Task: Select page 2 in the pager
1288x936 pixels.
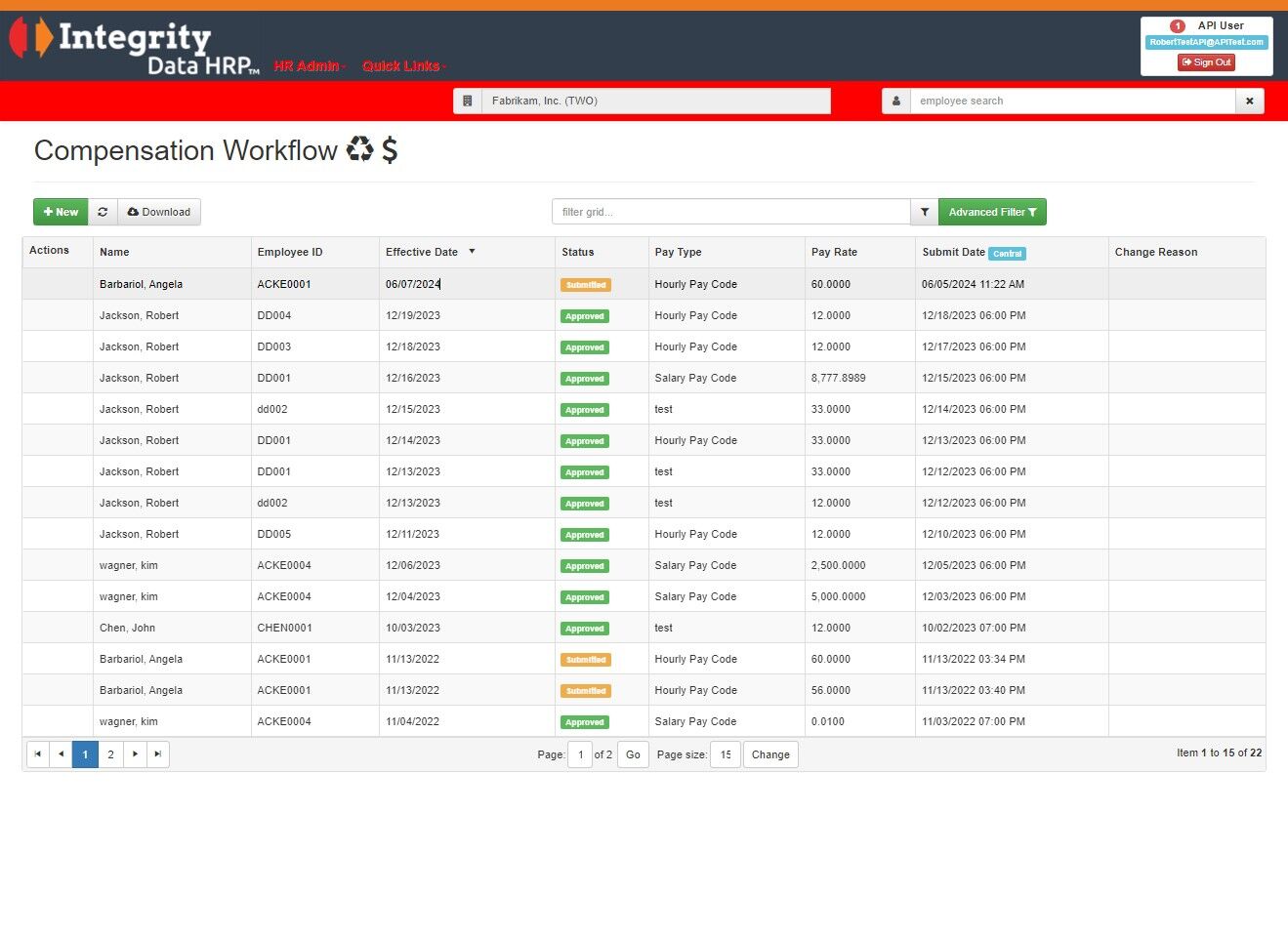Action: pos(110,754)
